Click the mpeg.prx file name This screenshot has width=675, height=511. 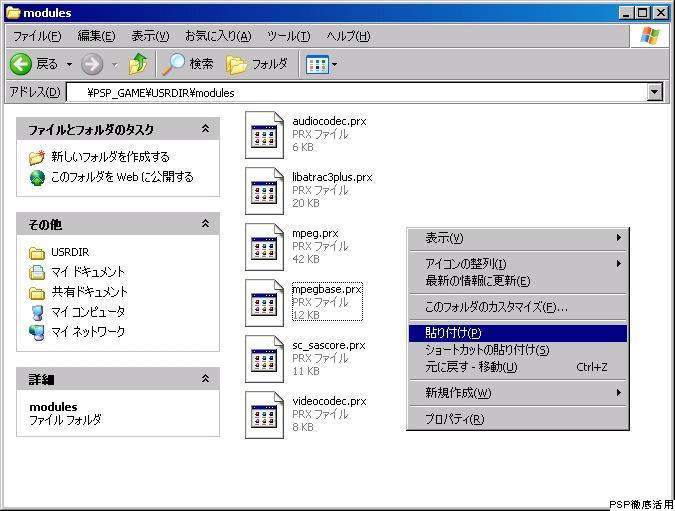[x=315, y=233]
